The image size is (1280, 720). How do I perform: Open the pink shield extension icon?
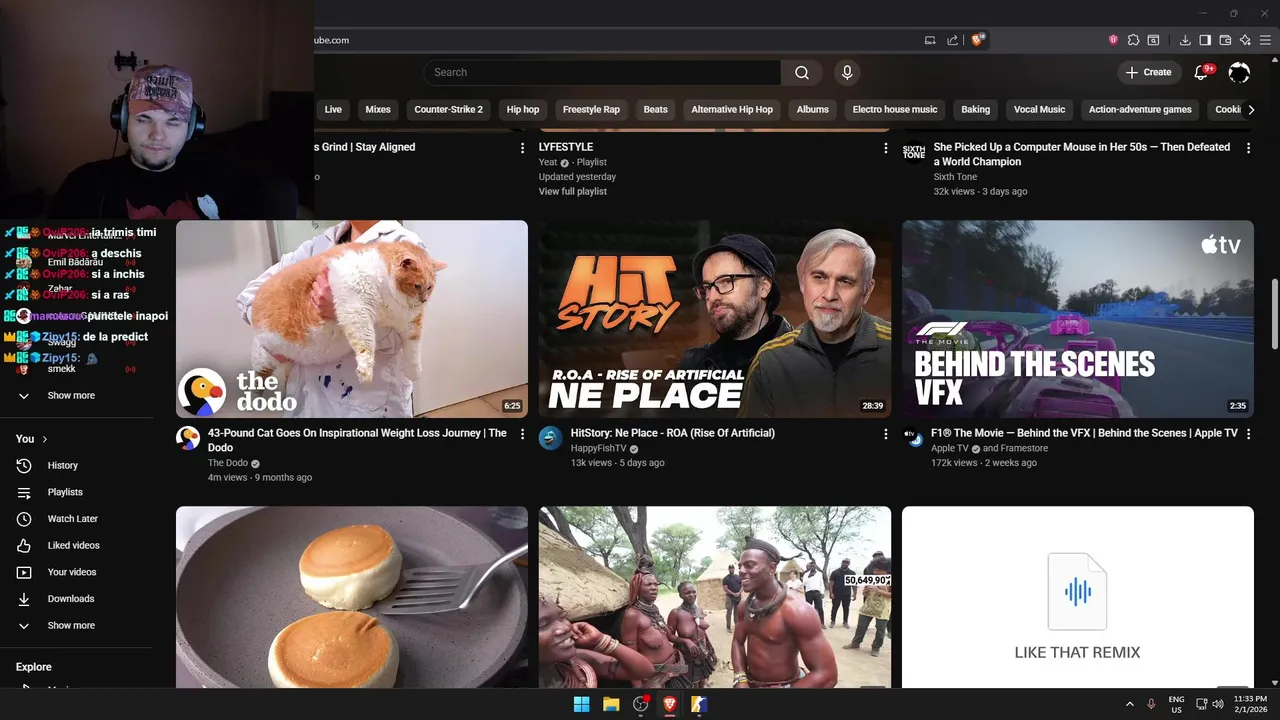[x=1113, y=40]
